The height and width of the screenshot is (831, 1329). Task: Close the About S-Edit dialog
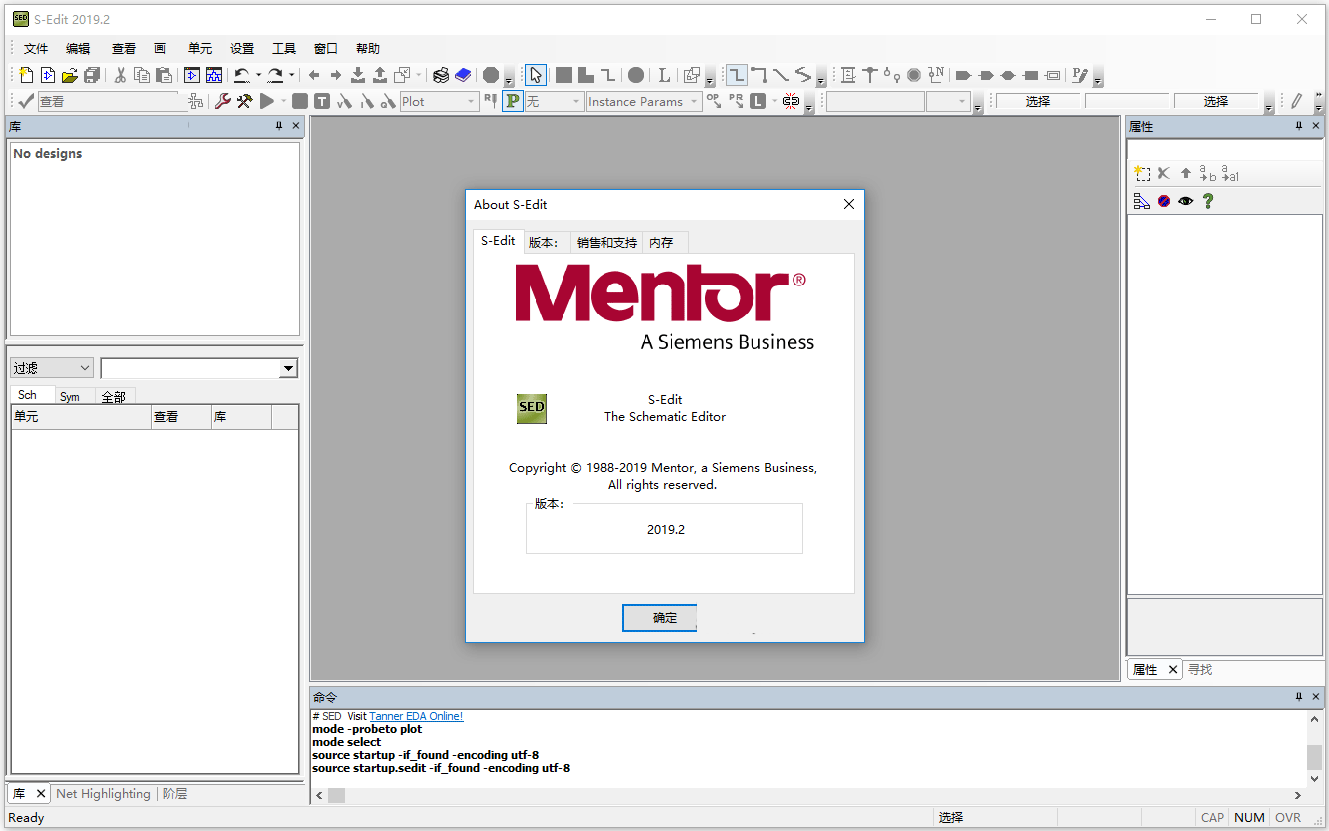(849, 204)
